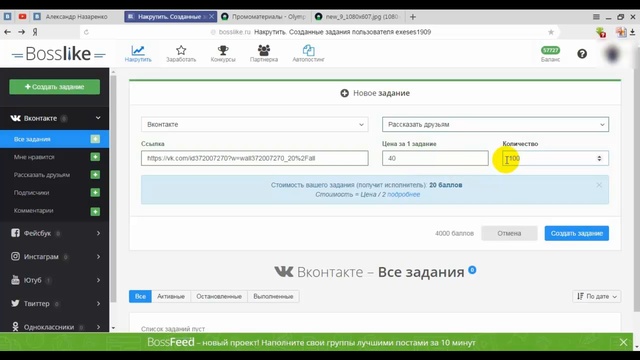Select the Все filter tab
Screen dimensions: 640x360
pyautogui.click(x=140, y=296)
